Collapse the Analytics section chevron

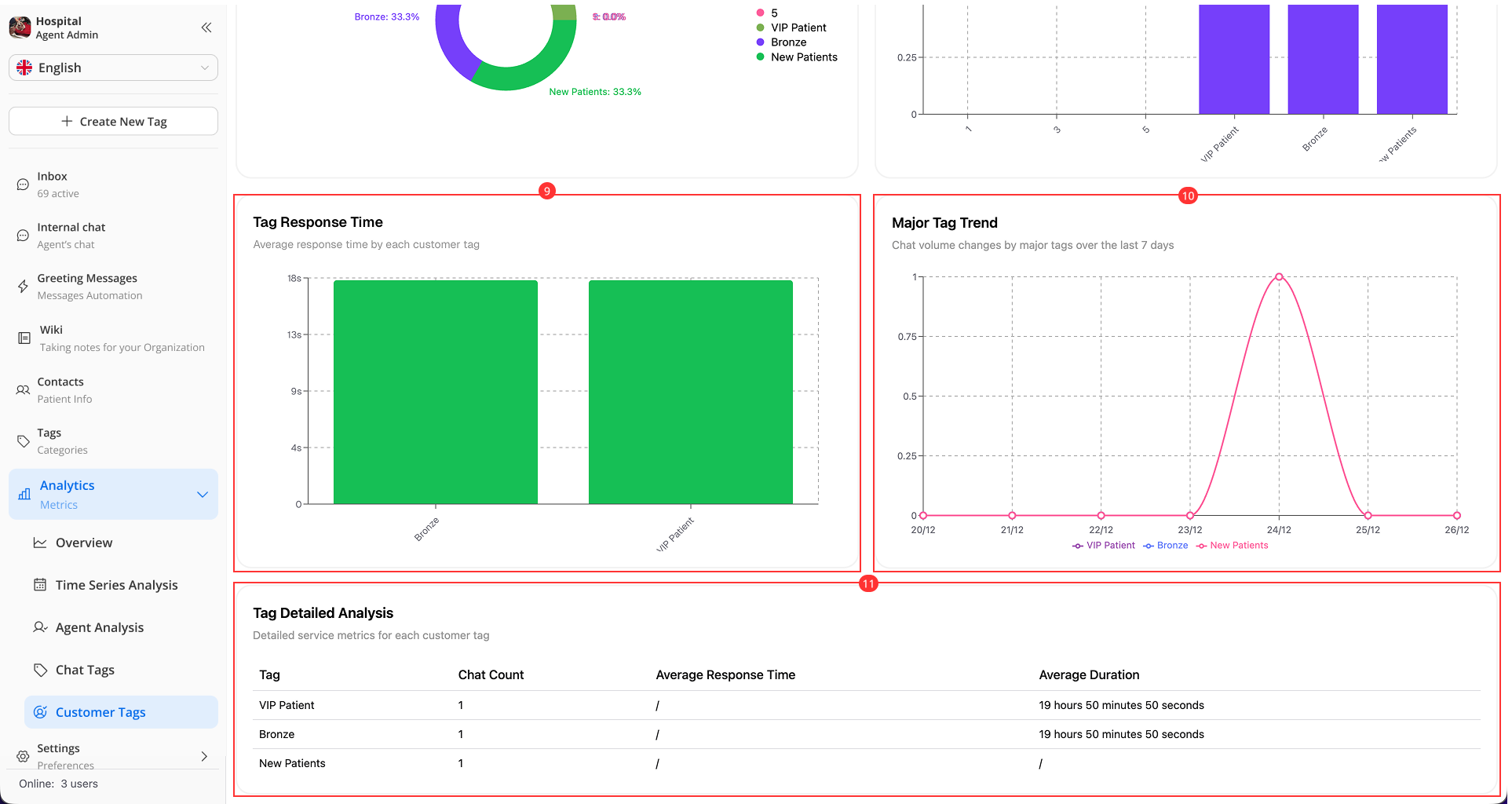pyautogui.click(x=203, y=494)
